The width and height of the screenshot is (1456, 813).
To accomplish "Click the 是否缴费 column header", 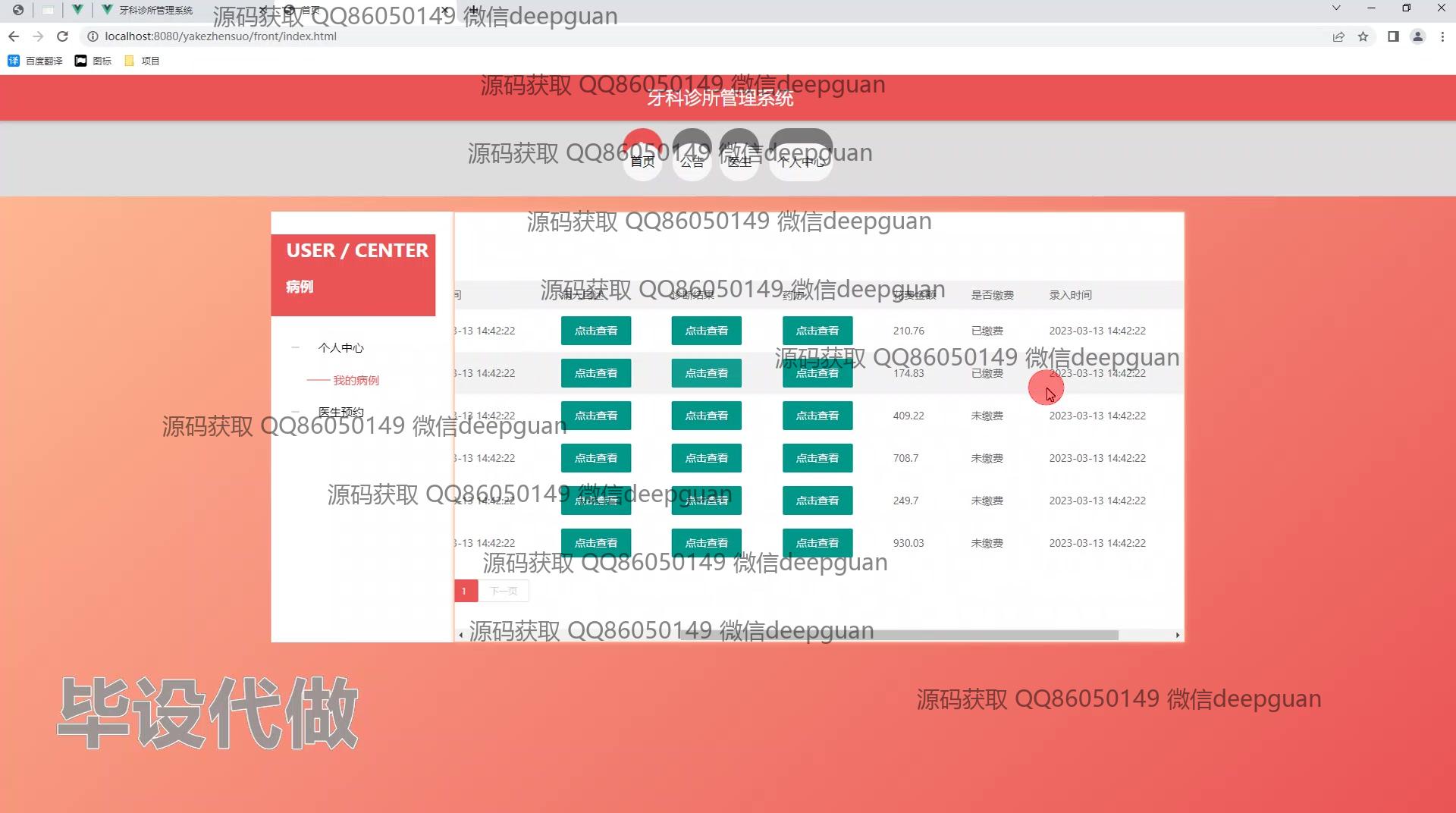I will 992,295.
